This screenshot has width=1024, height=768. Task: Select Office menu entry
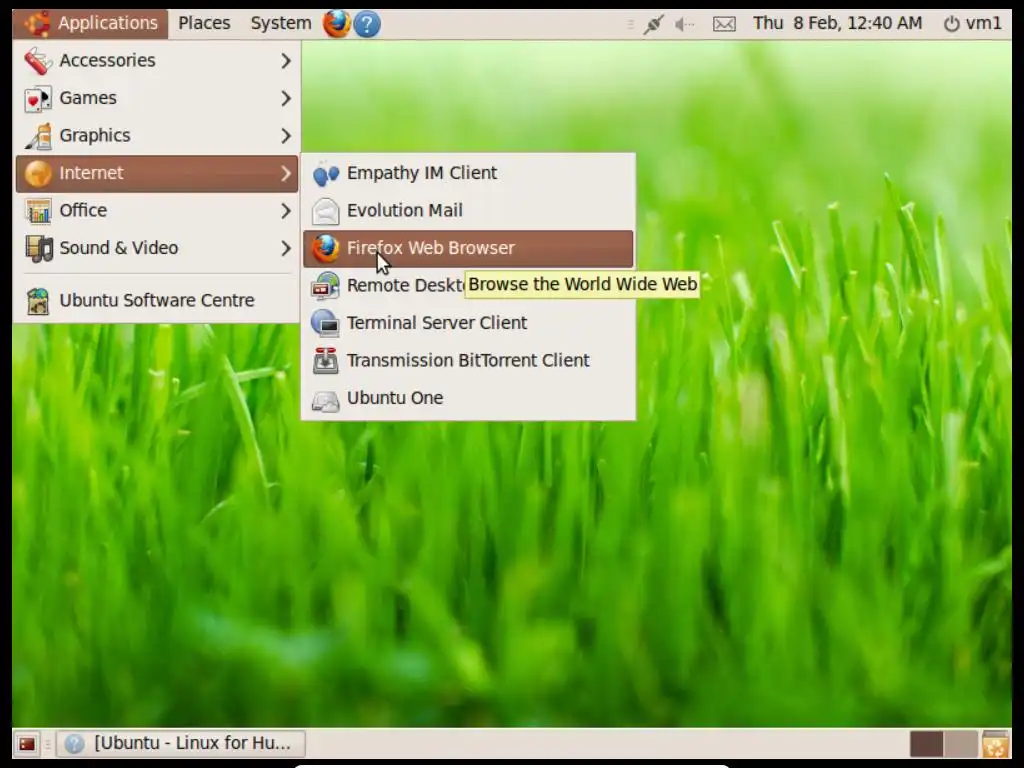click(x=157, y=211)
